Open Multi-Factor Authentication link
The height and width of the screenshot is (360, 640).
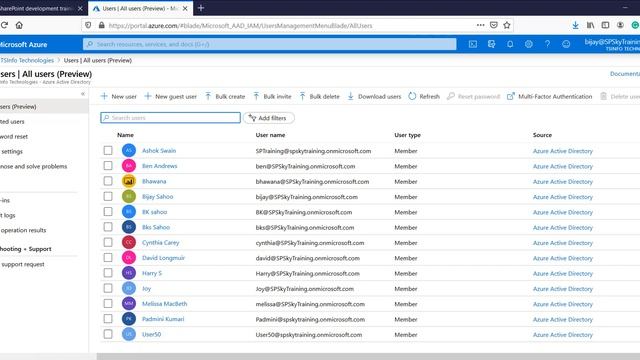tap(549, 96)
